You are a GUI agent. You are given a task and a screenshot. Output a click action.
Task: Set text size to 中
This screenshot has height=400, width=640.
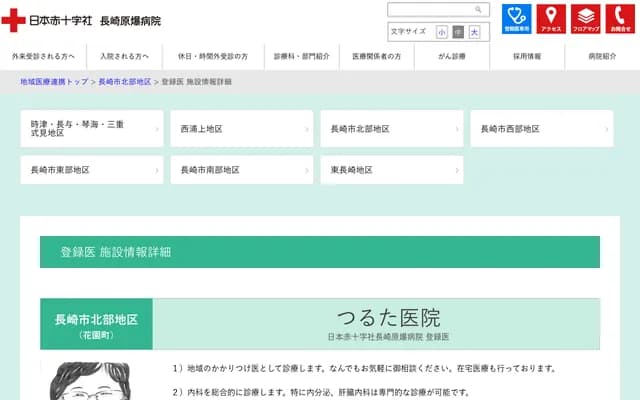point(458,32)
